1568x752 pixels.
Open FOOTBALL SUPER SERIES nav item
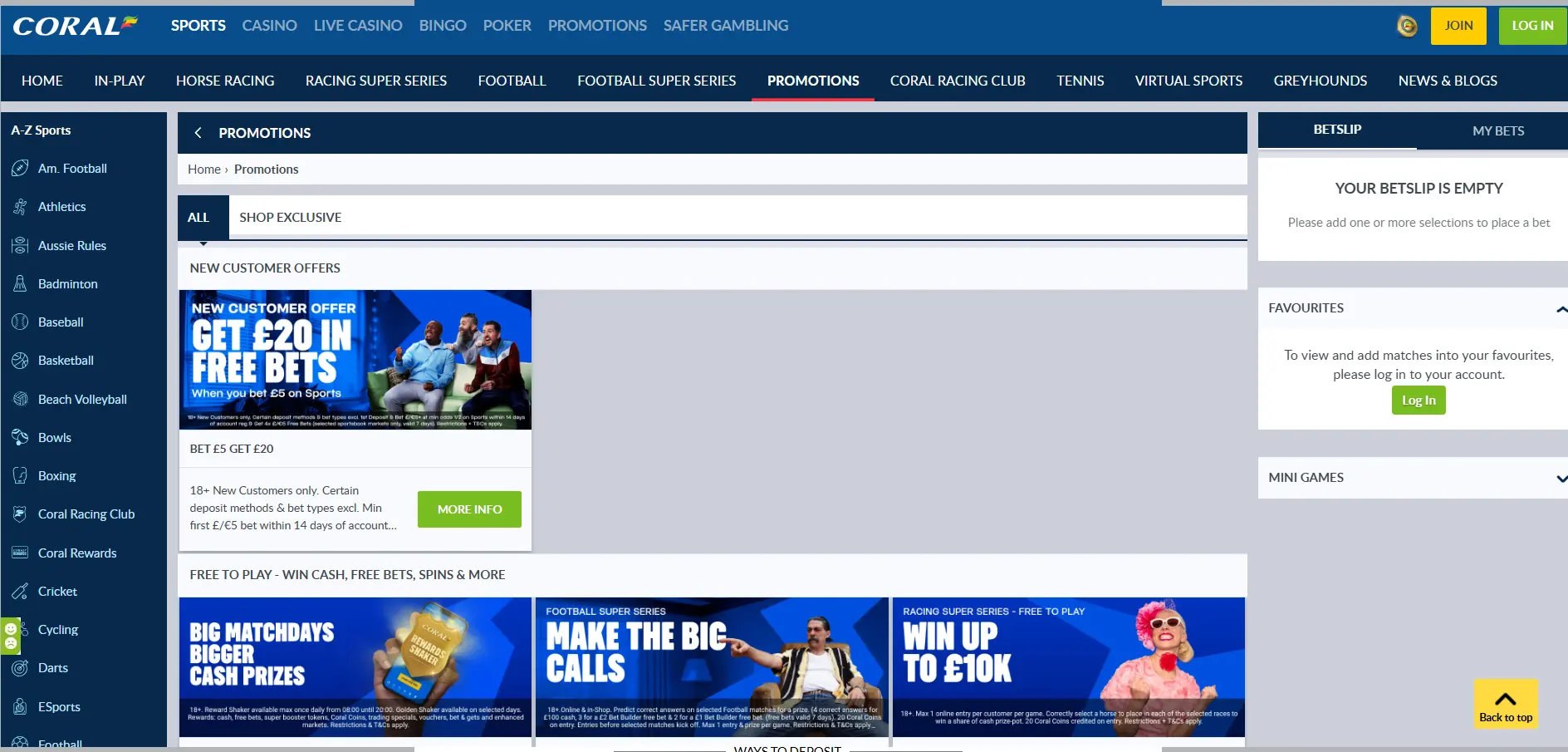pos(657,81)
